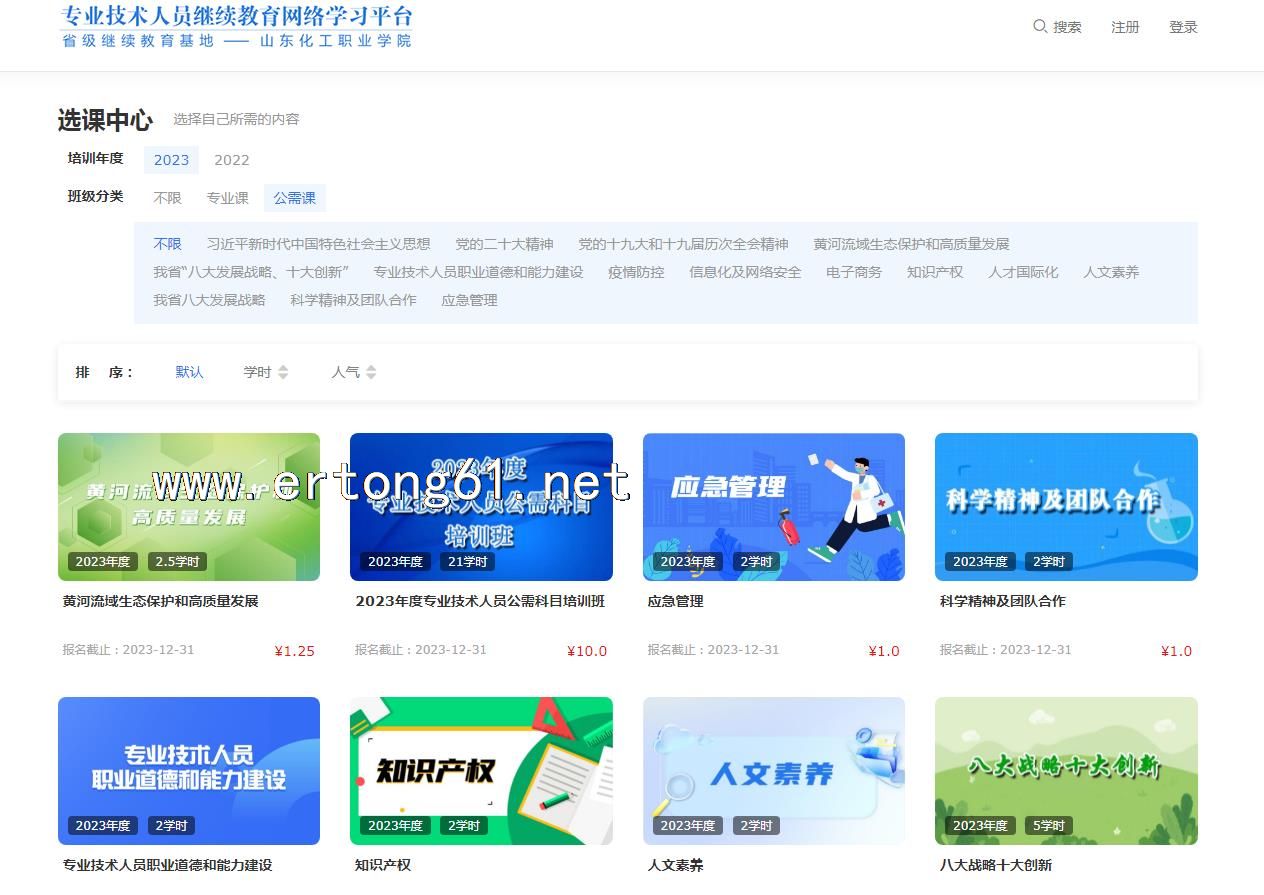Open the 八大战略十大创新 course thumbnail

point(1065,770)
